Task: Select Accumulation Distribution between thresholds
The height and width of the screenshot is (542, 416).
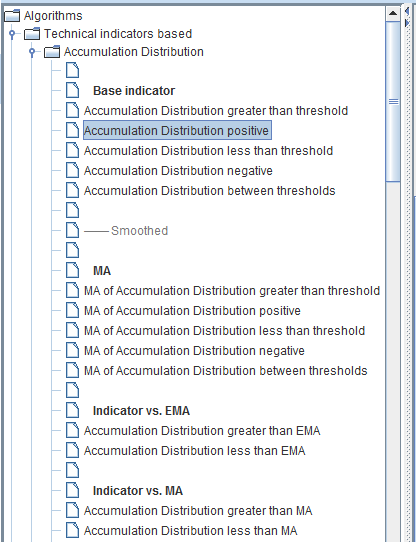Action: [210, 191]
